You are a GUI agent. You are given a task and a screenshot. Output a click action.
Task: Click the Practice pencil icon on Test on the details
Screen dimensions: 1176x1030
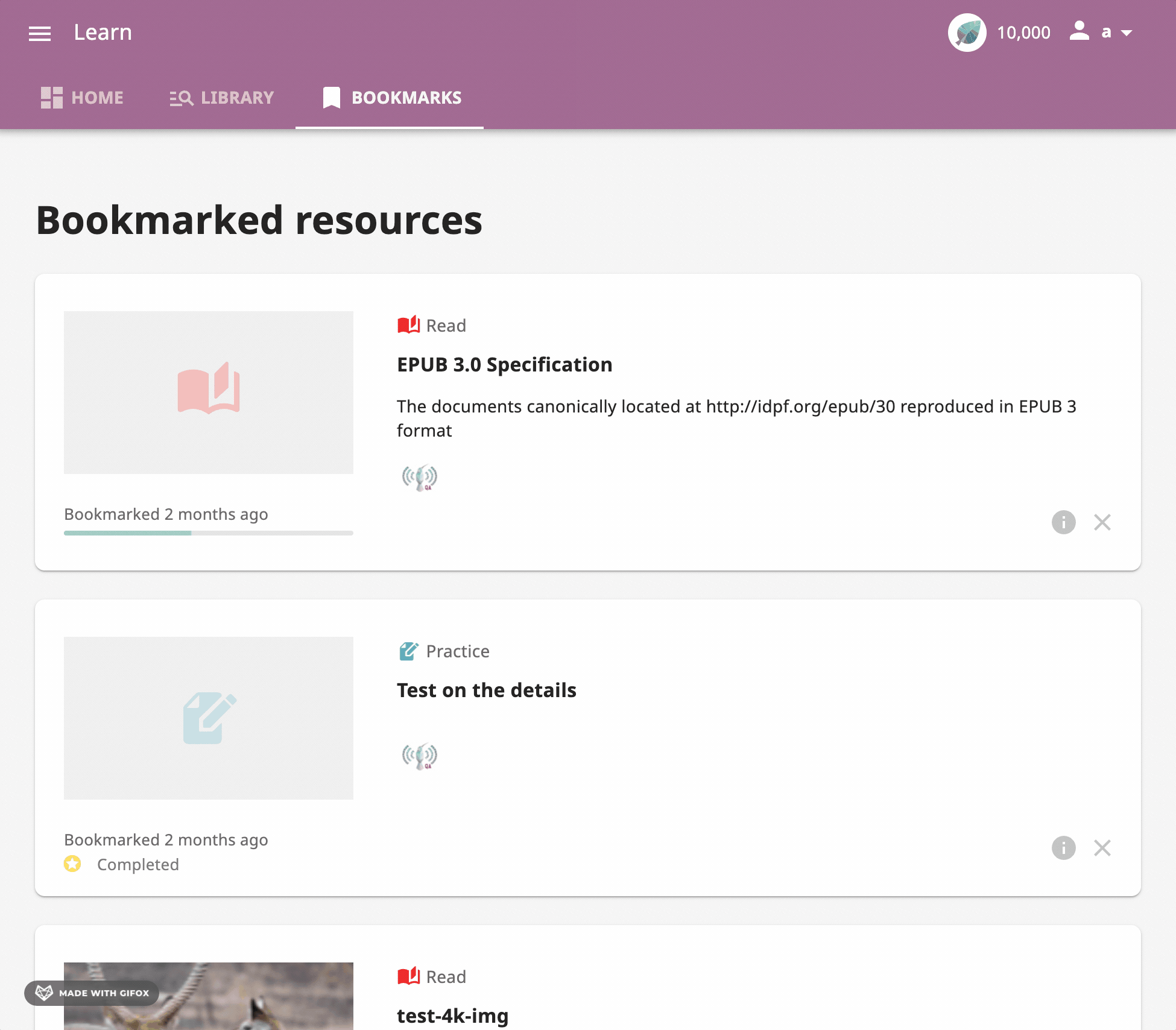coord(409,650)
